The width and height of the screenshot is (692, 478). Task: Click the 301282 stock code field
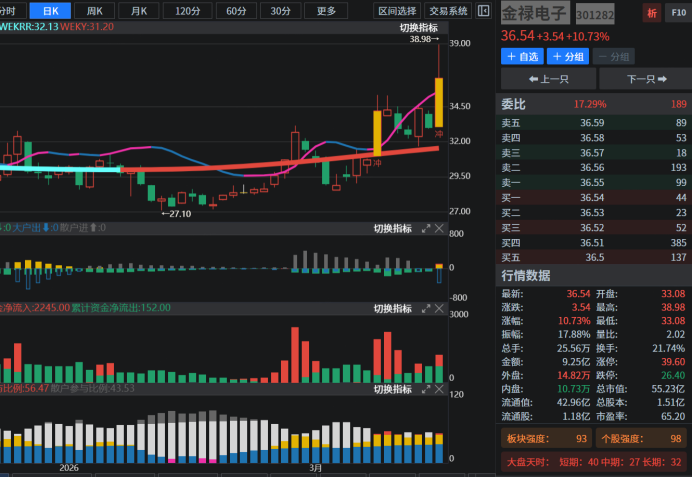click(595, 15)
